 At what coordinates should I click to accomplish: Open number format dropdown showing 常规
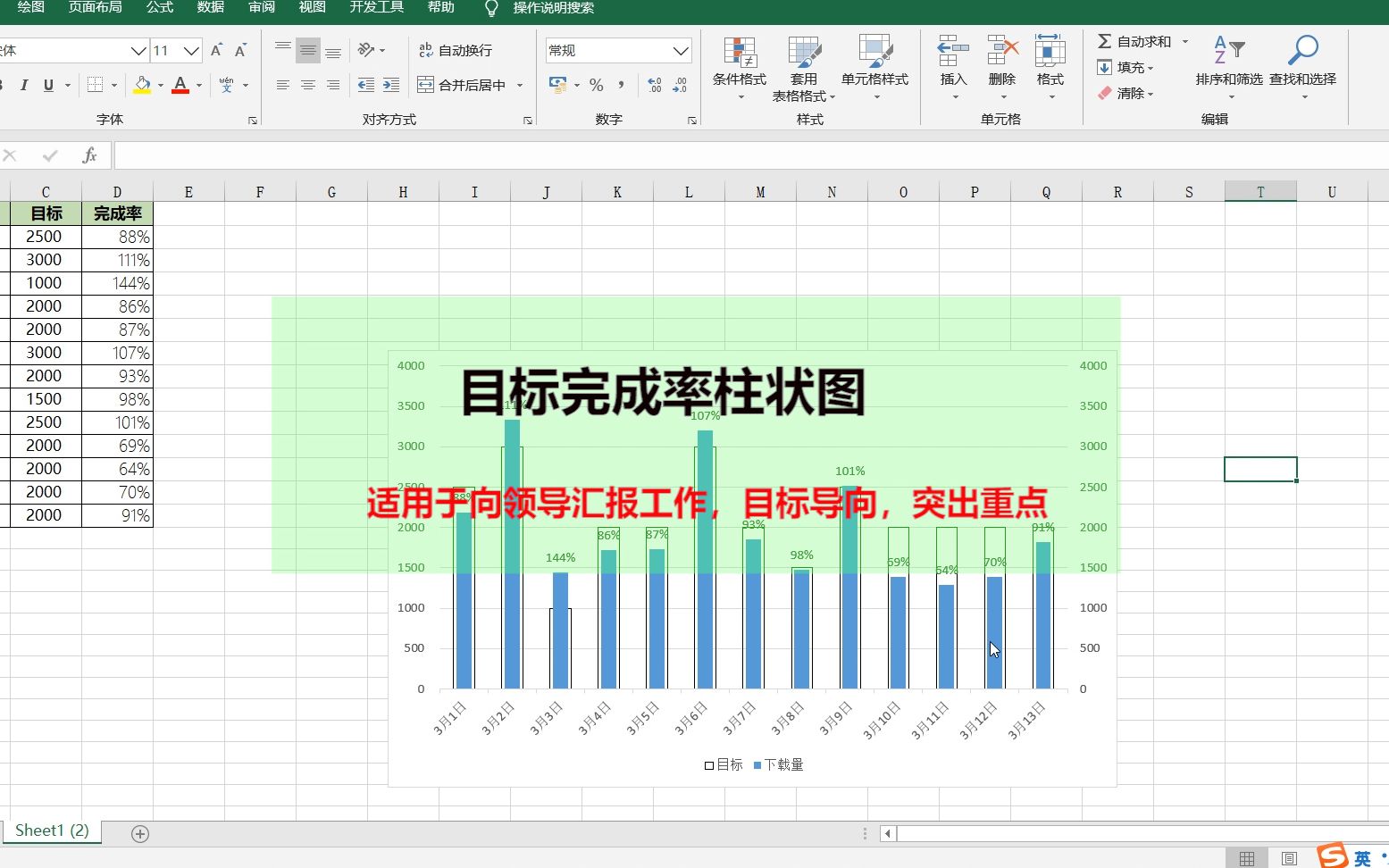click(681, 51)
